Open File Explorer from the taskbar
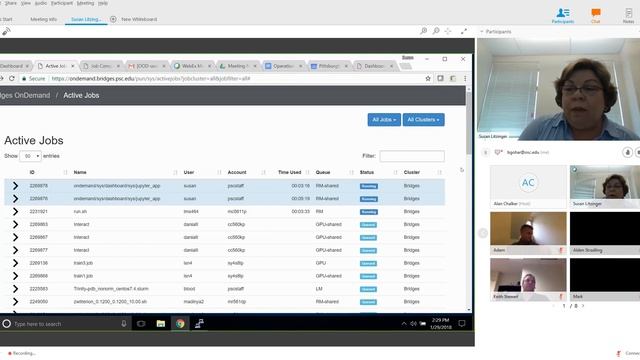 (x=161, y=324)
